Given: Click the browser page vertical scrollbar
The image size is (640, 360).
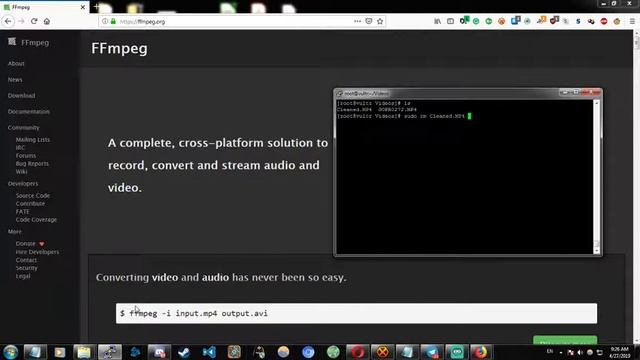Looking at the screenshot, I should pyautogui.click(x=636, y=186).
